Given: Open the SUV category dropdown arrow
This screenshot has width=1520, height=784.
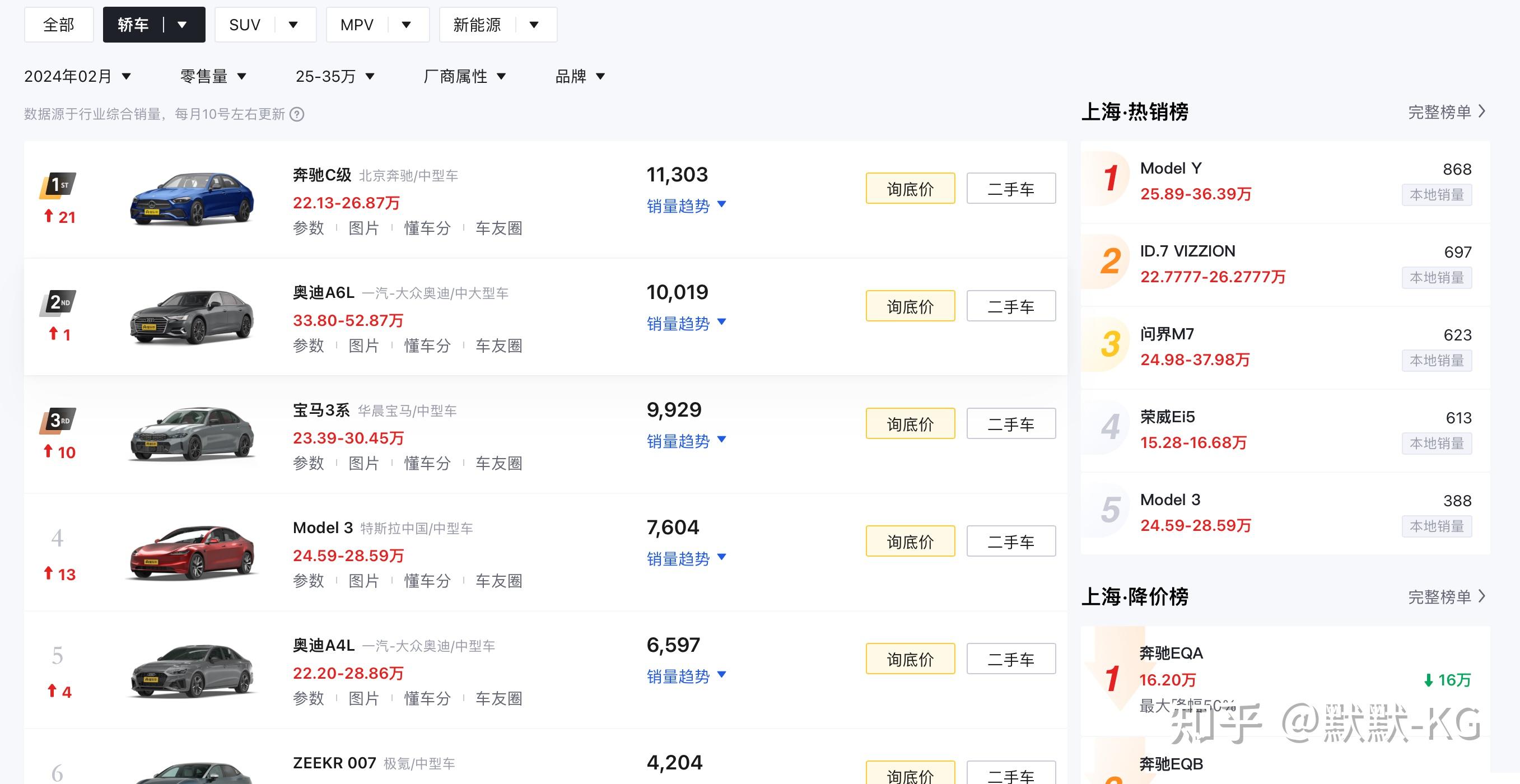Looking at the screenshot, I should (x=293, y=24).
